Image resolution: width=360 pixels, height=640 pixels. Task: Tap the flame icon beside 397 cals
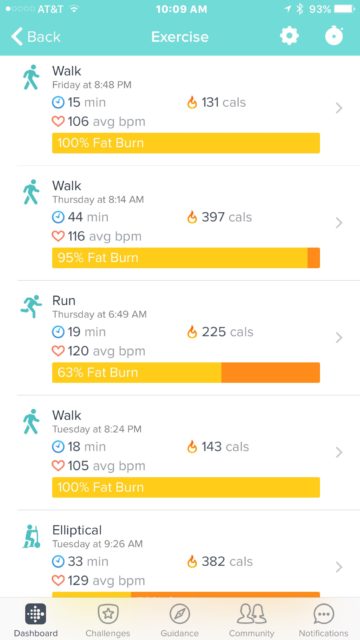(192, 217)
